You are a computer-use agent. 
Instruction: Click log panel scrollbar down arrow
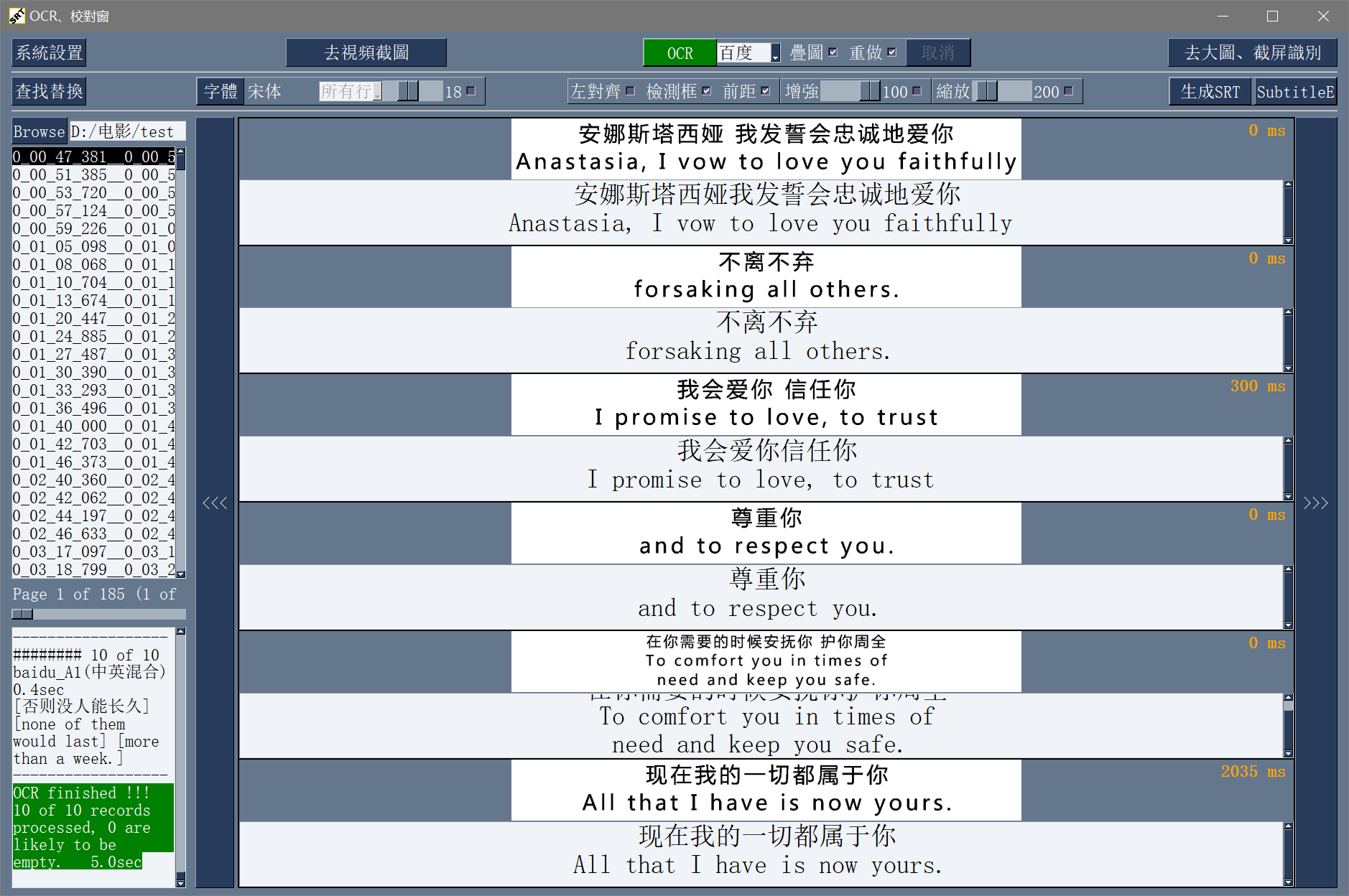click(x=181, y=883)
